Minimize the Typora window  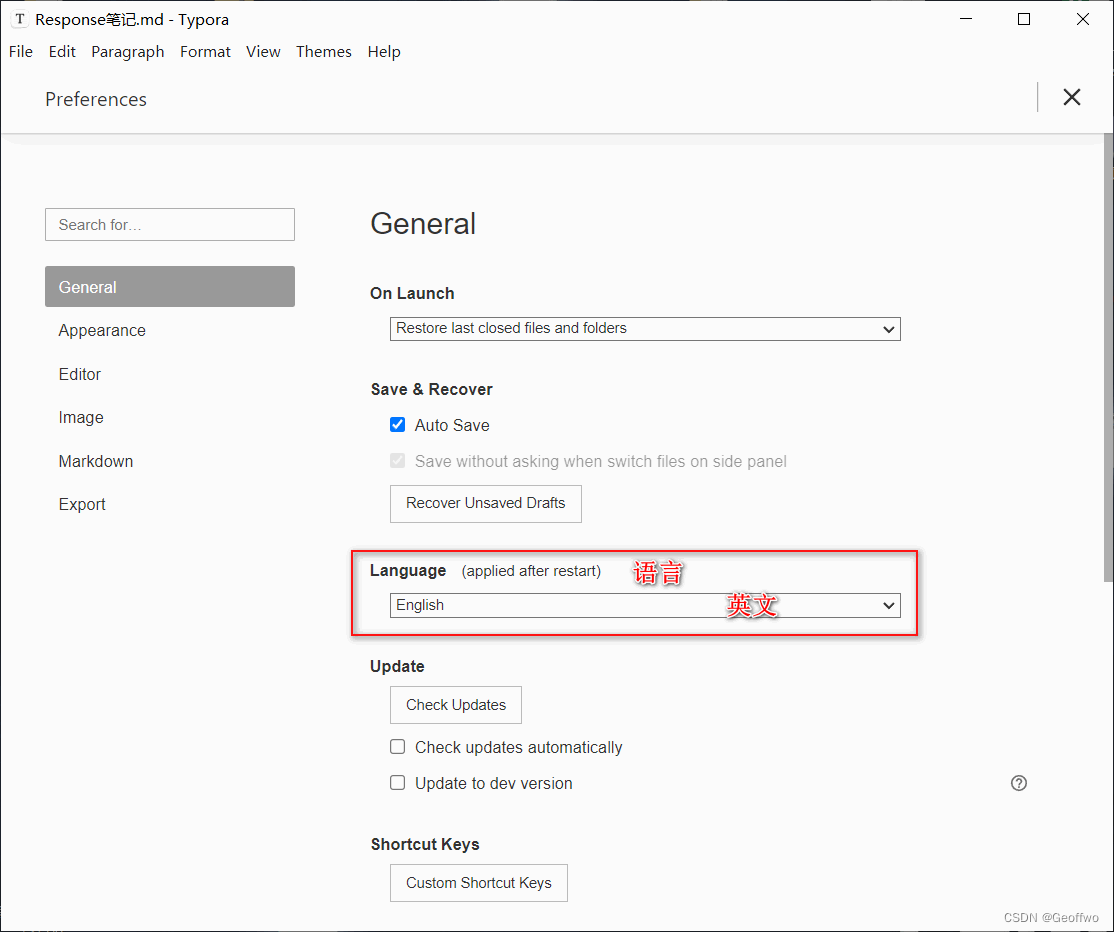tap(966, 19)
